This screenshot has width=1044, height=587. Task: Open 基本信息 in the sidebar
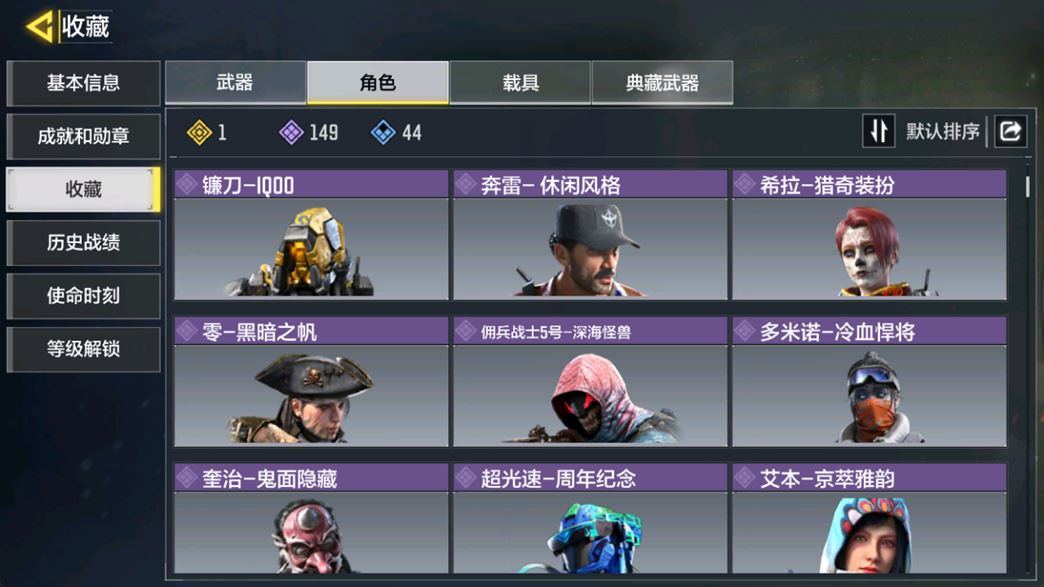(83, 83)
